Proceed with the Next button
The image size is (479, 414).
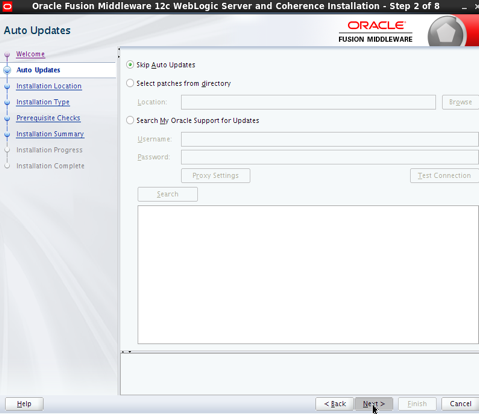[374, 404]
